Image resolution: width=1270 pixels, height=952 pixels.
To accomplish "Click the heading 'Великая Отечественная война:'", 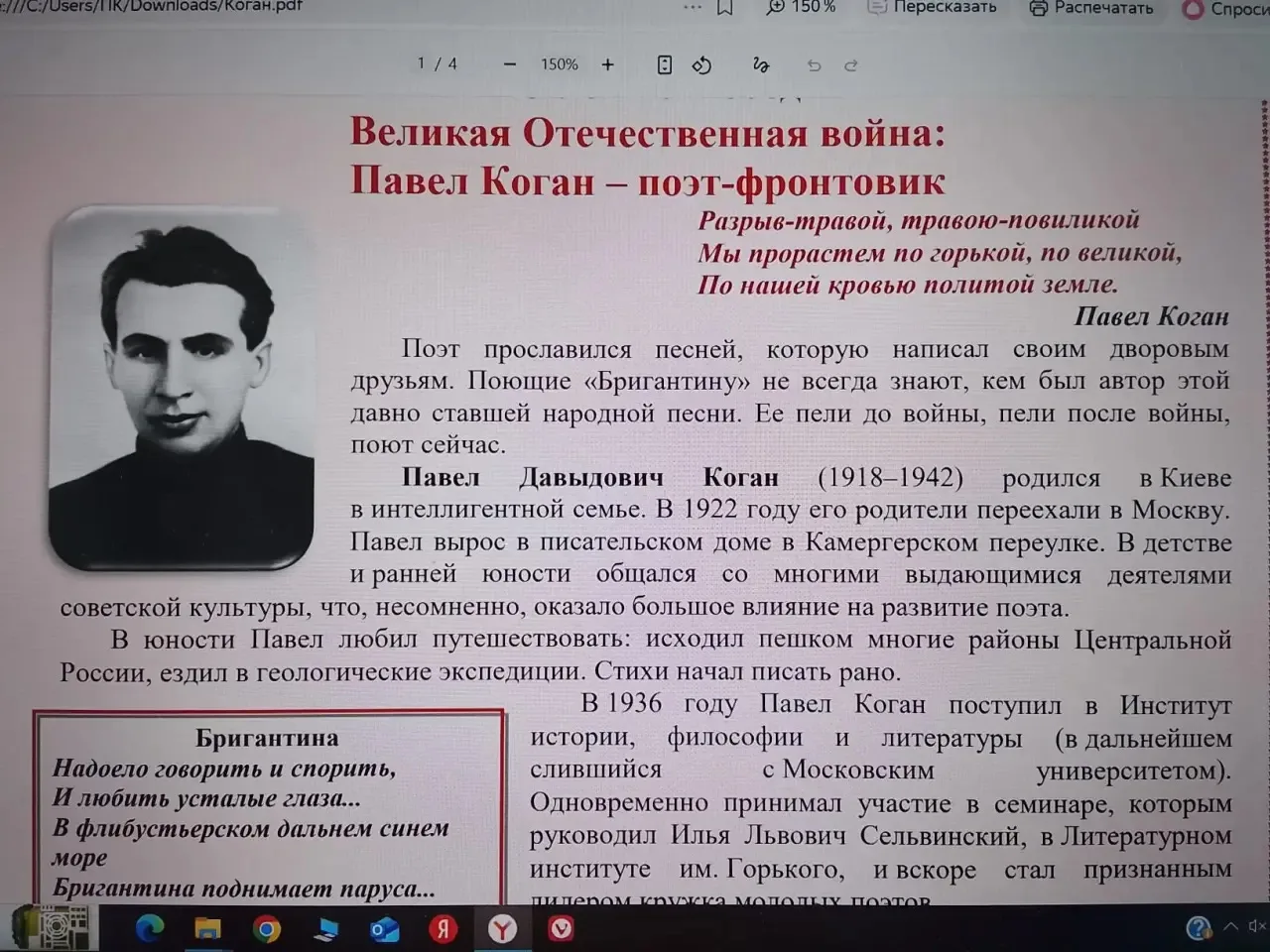I will point(648,133).
